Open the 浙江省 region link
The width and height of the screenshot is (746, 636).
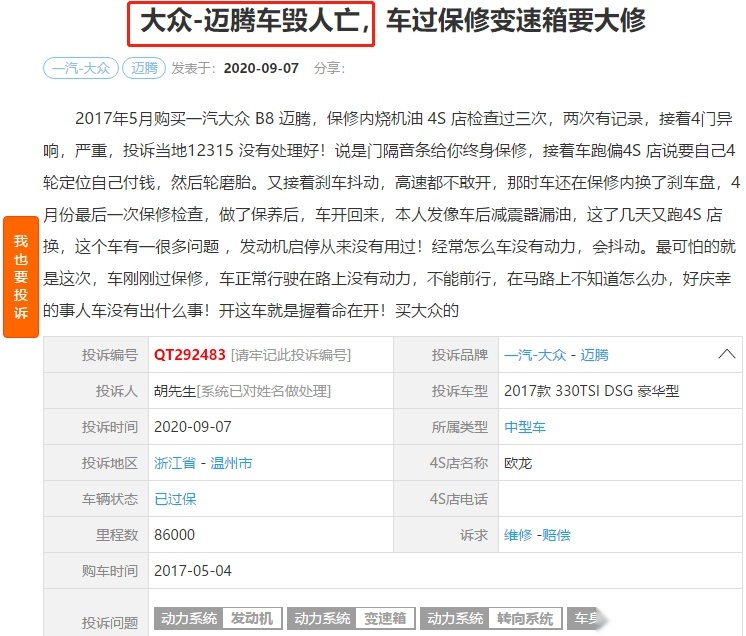tap(175, 463)
